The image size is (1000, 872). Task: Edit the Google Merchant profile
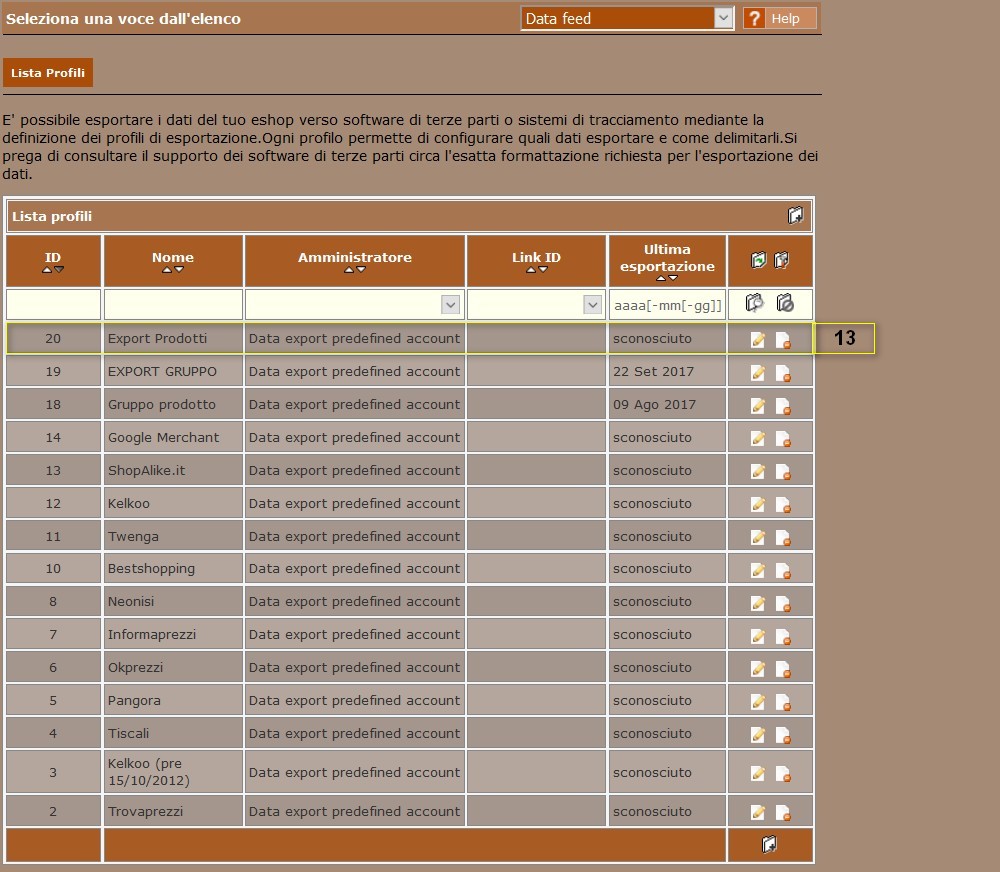pos(758,439)
